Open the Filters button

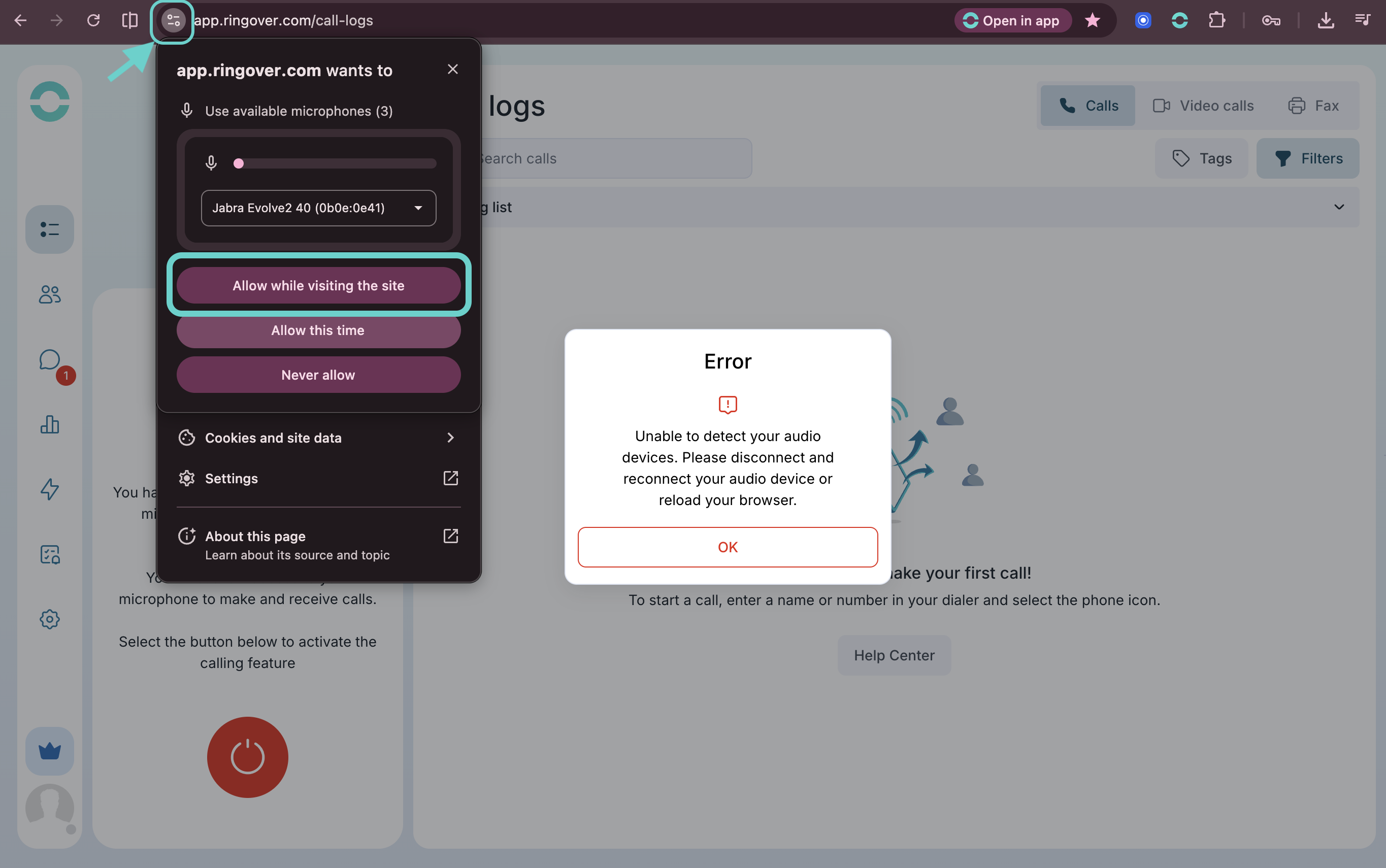click(1308, 158)
